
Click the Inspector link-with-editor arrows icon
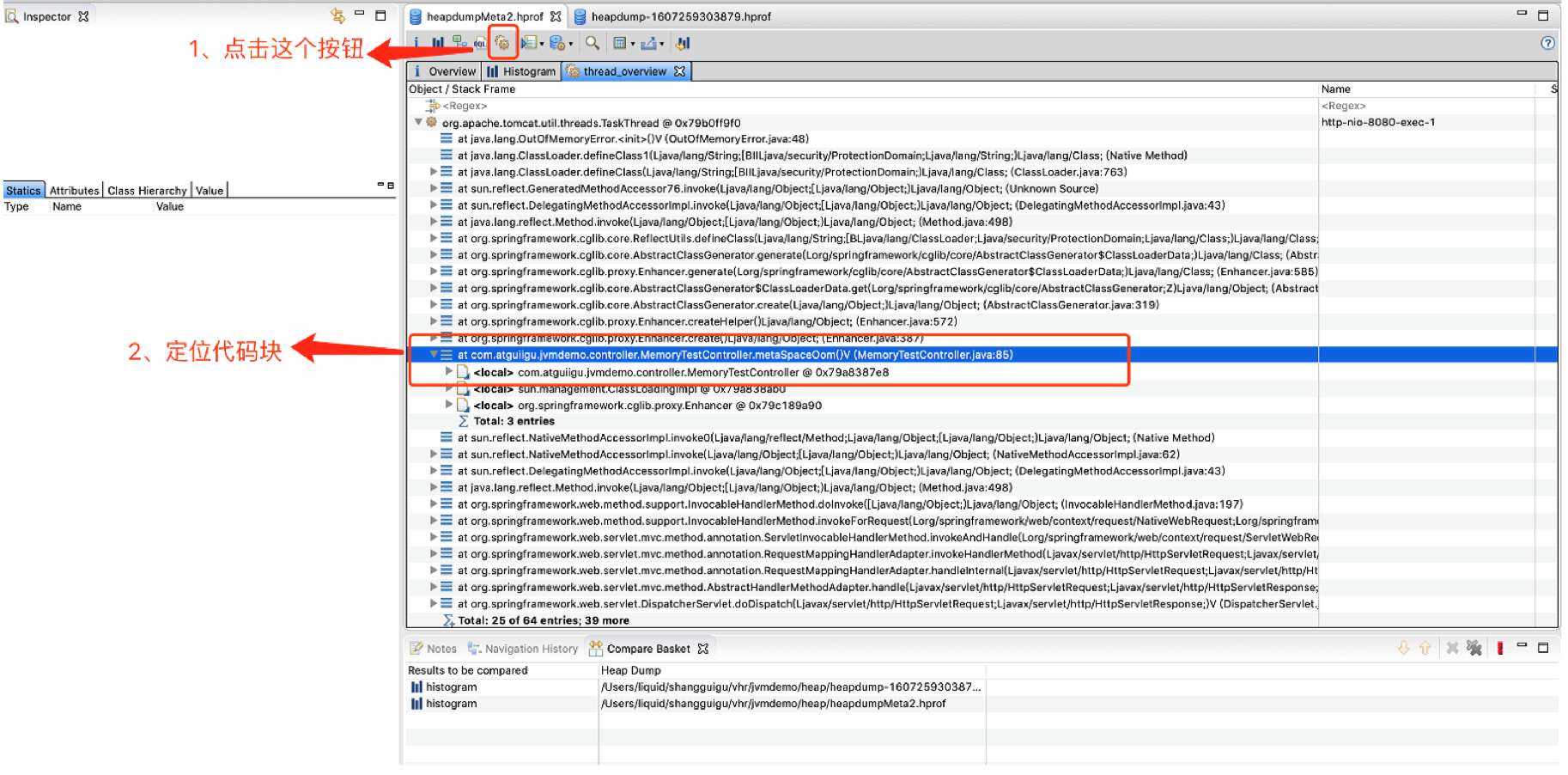[x=337, y=15]
